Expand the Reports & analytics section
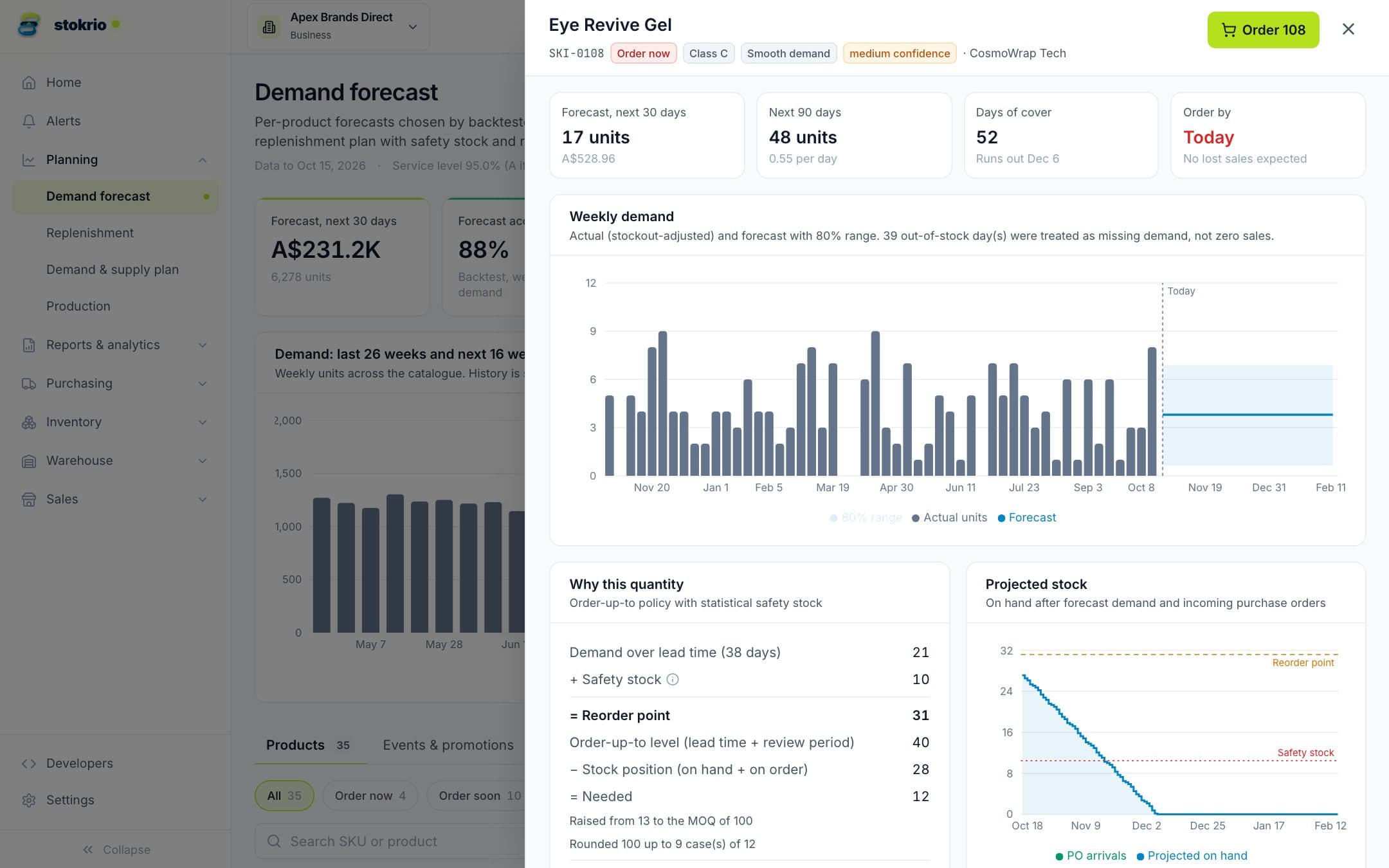The image size is (1389, 868). [x=203, y=345]
